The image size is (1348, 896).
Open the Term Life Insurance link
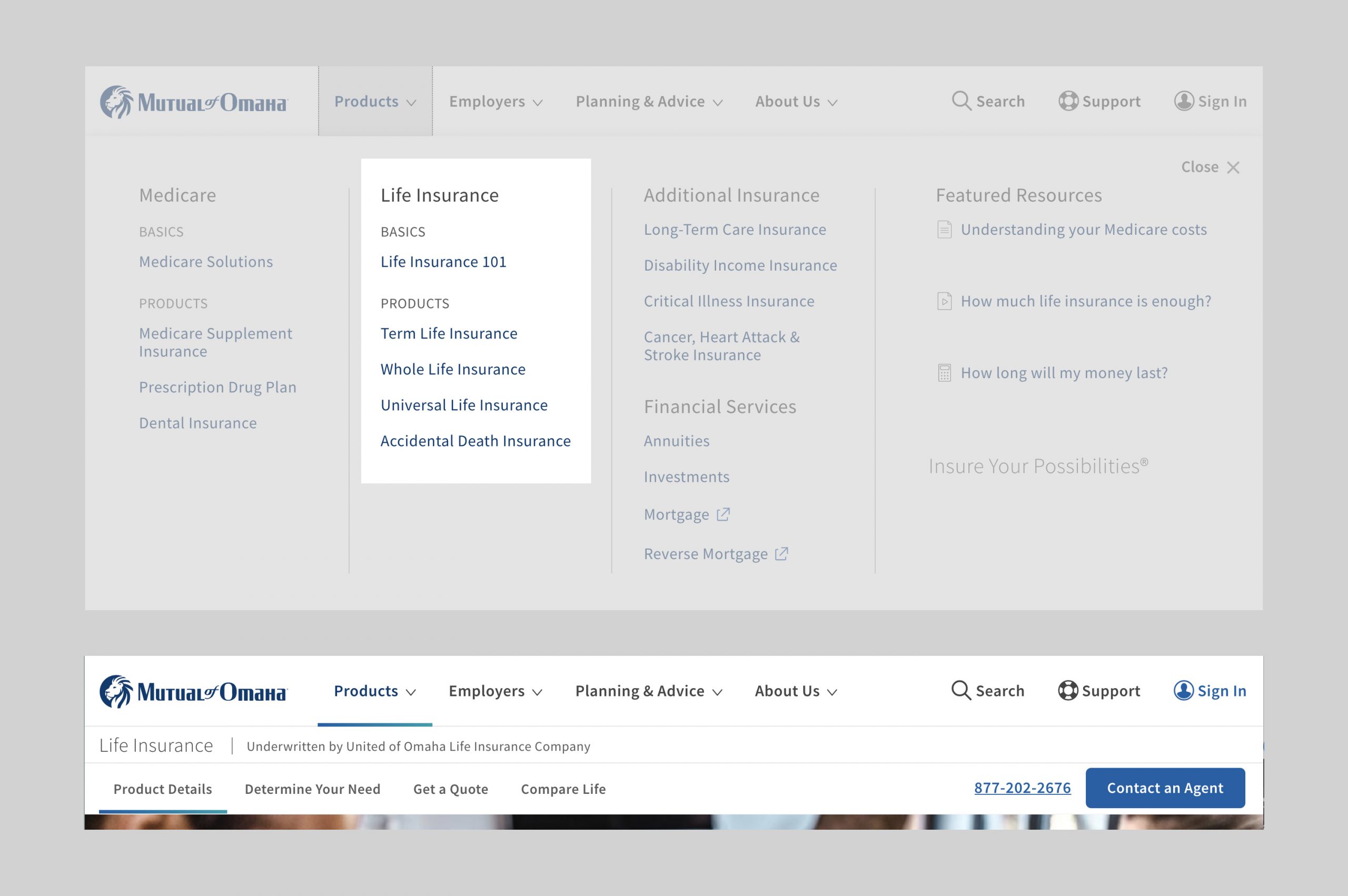(449, 334)
